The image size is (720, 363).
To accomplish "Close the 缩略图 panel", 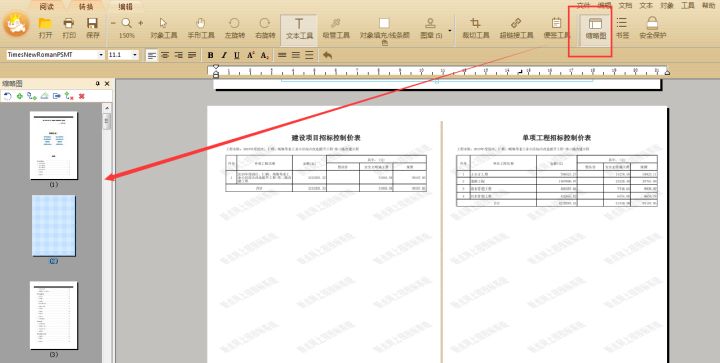I will [107, 84].
